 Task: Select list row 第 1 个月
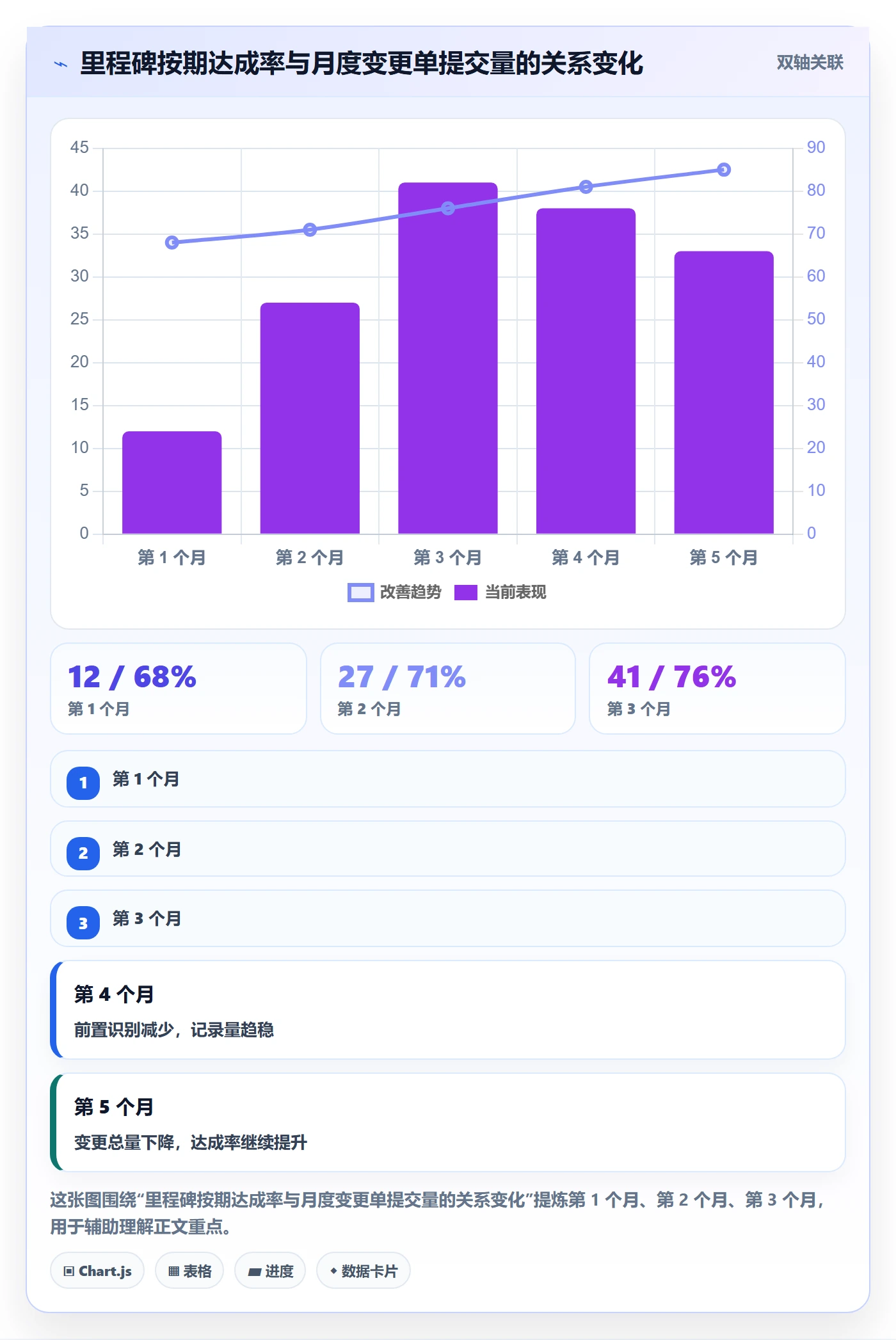coord(448,779)
